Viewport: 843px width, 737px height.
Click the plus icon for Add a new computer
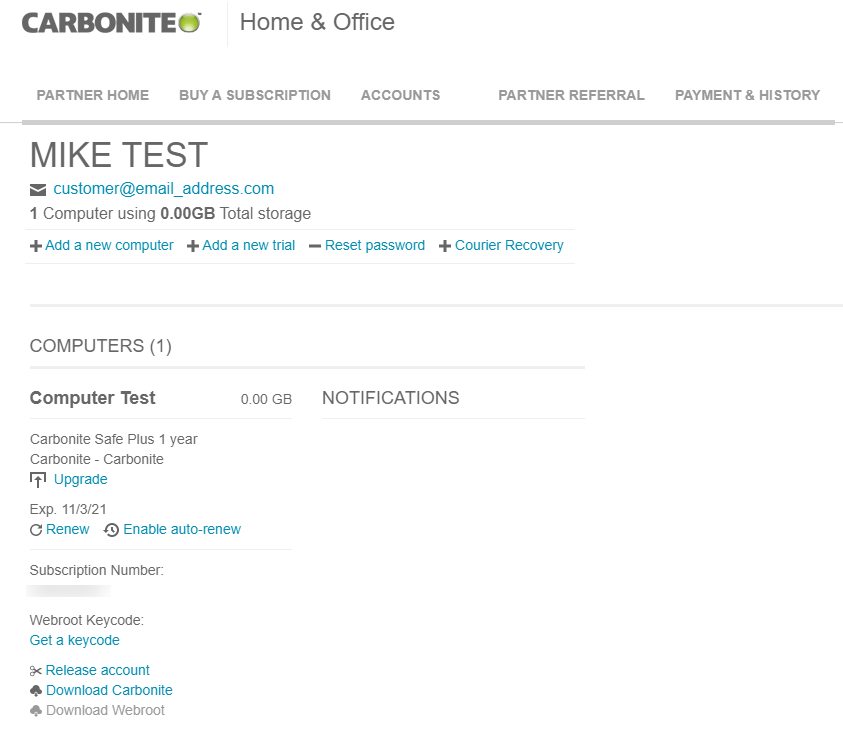point(34,245)
